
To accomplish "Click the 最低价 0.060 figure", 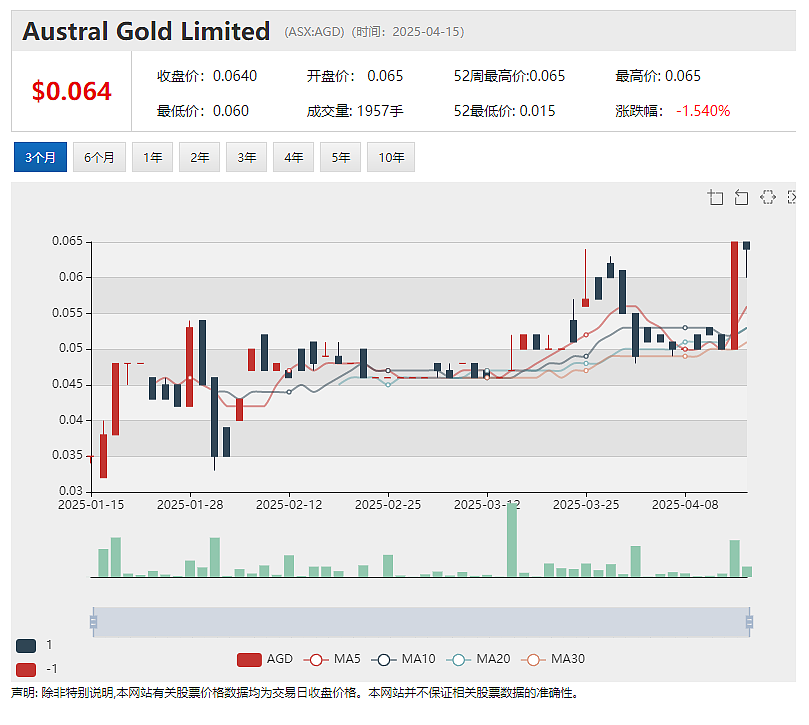I will [x=203, y=111].
